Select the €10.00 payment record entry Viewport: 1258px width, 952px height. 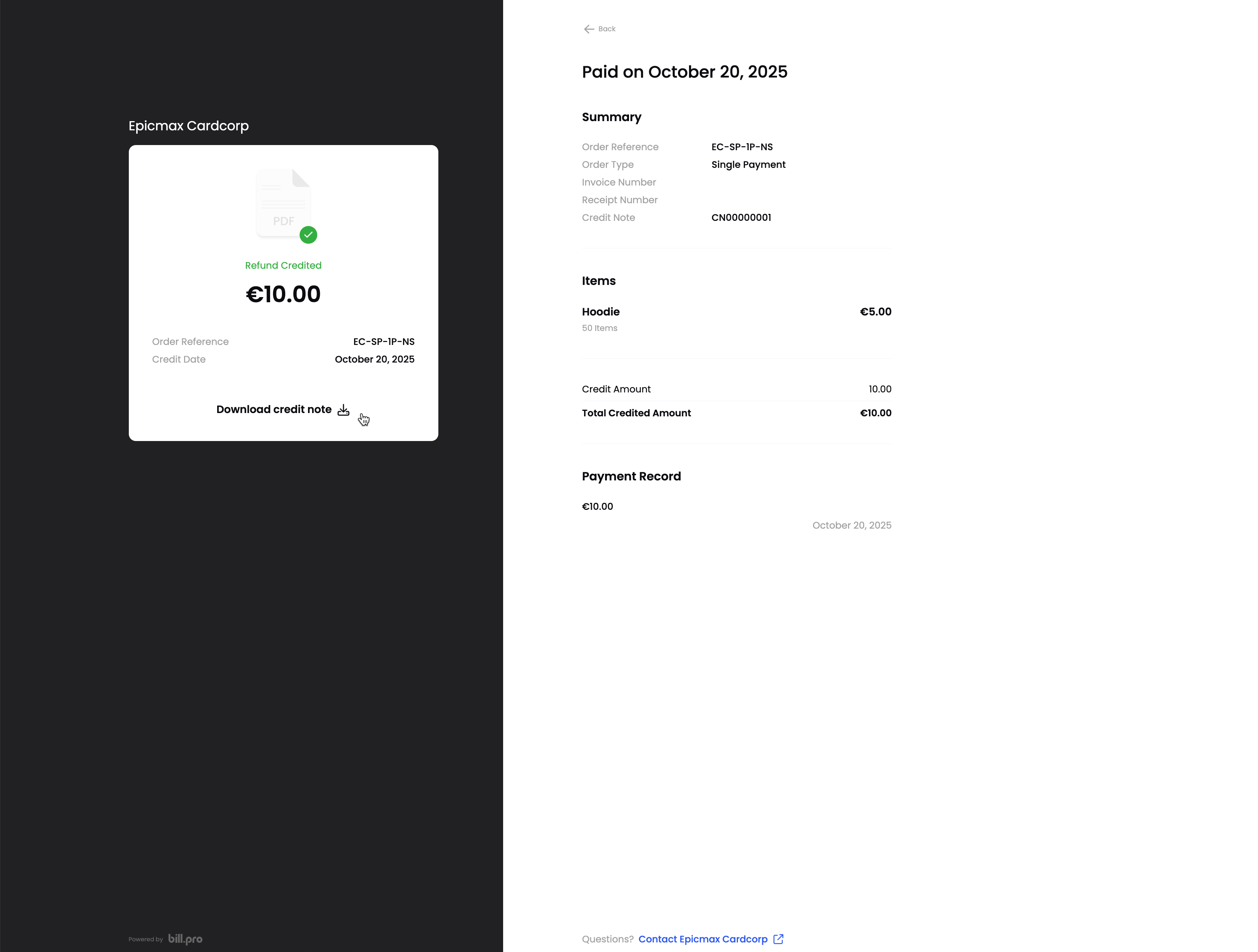point(597,506)
